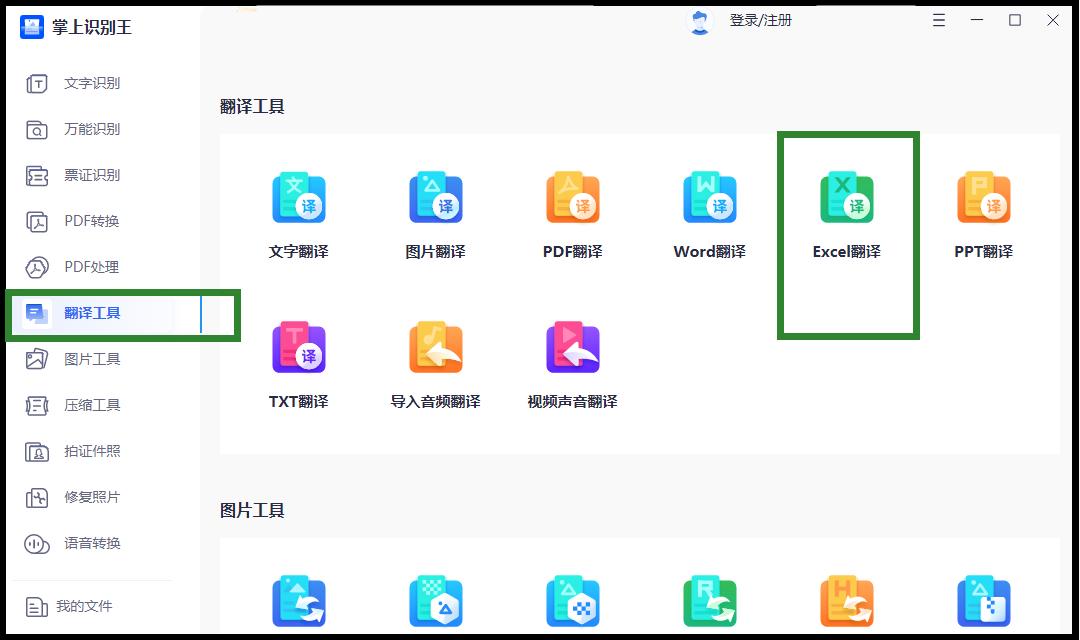Open the Word翻译 tool
This screenshot has width=1080, height=640.
point(710,210)
